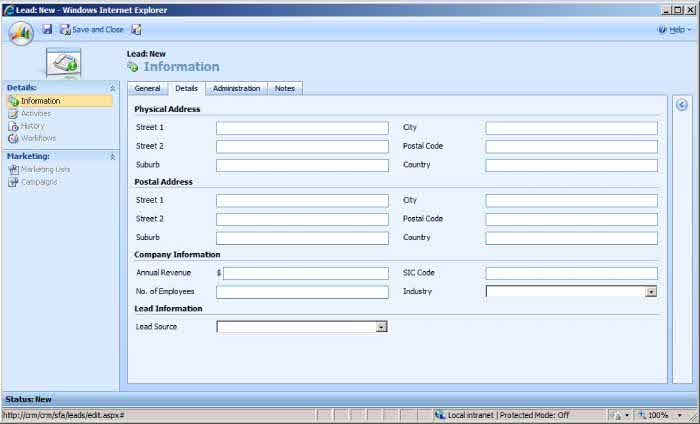
Task: Collapse the Marketing section in sidebar
Action: click(112, 157)
